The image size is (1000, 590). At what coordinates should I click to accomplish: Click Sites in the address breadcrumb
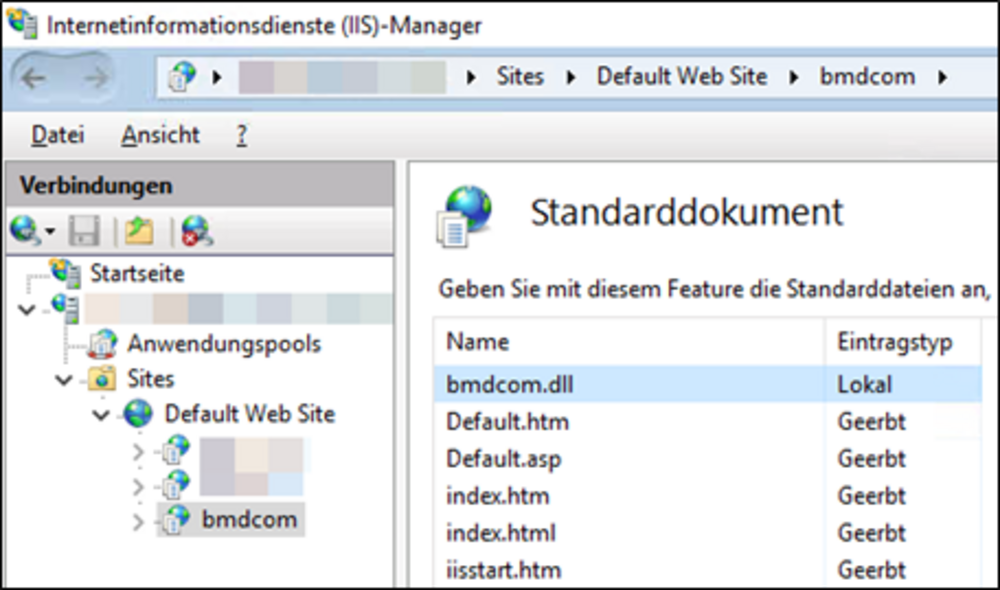520,76
